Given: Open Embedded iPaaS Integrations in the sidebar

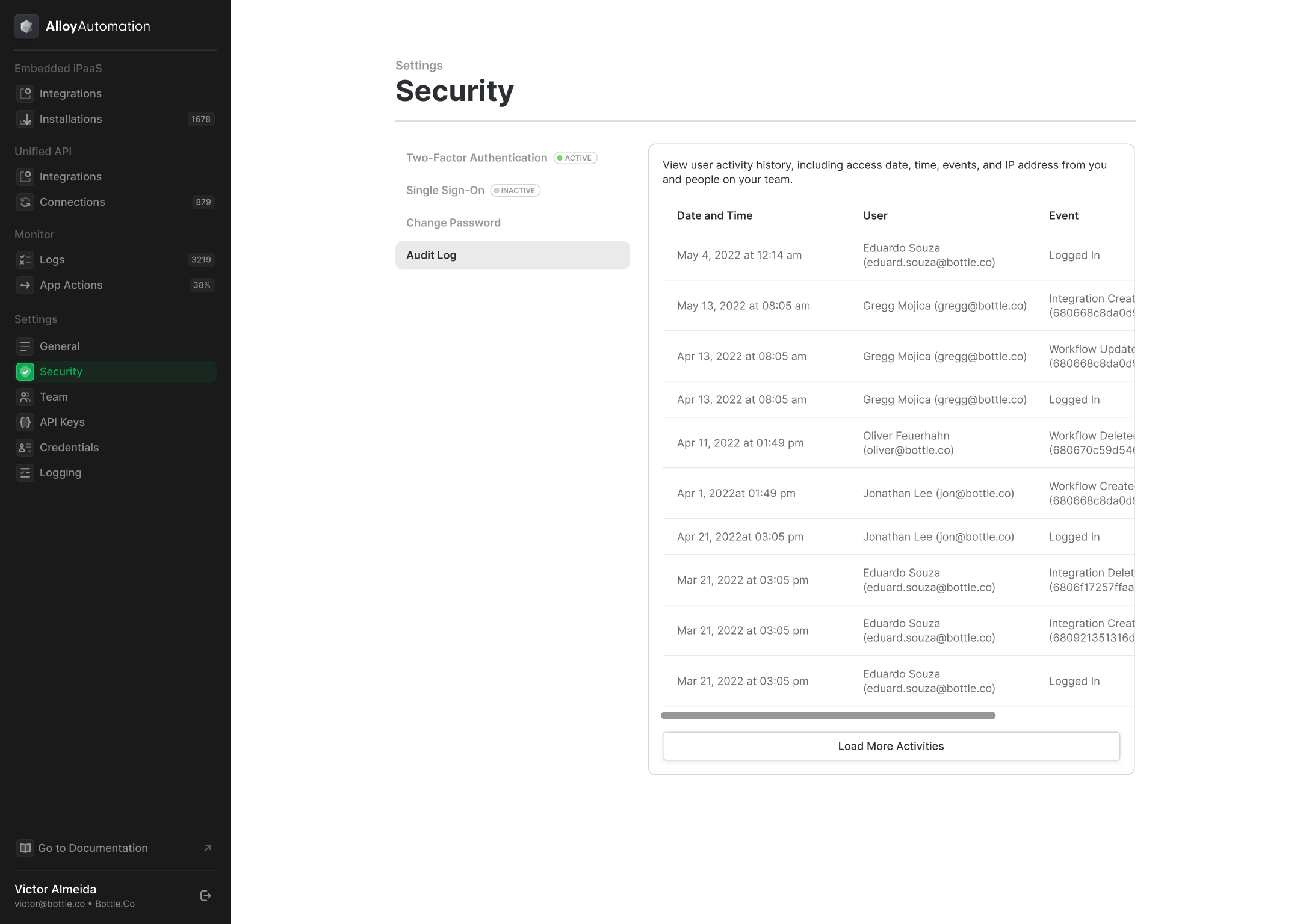Looking at the screenshot, I should point(70,94).
